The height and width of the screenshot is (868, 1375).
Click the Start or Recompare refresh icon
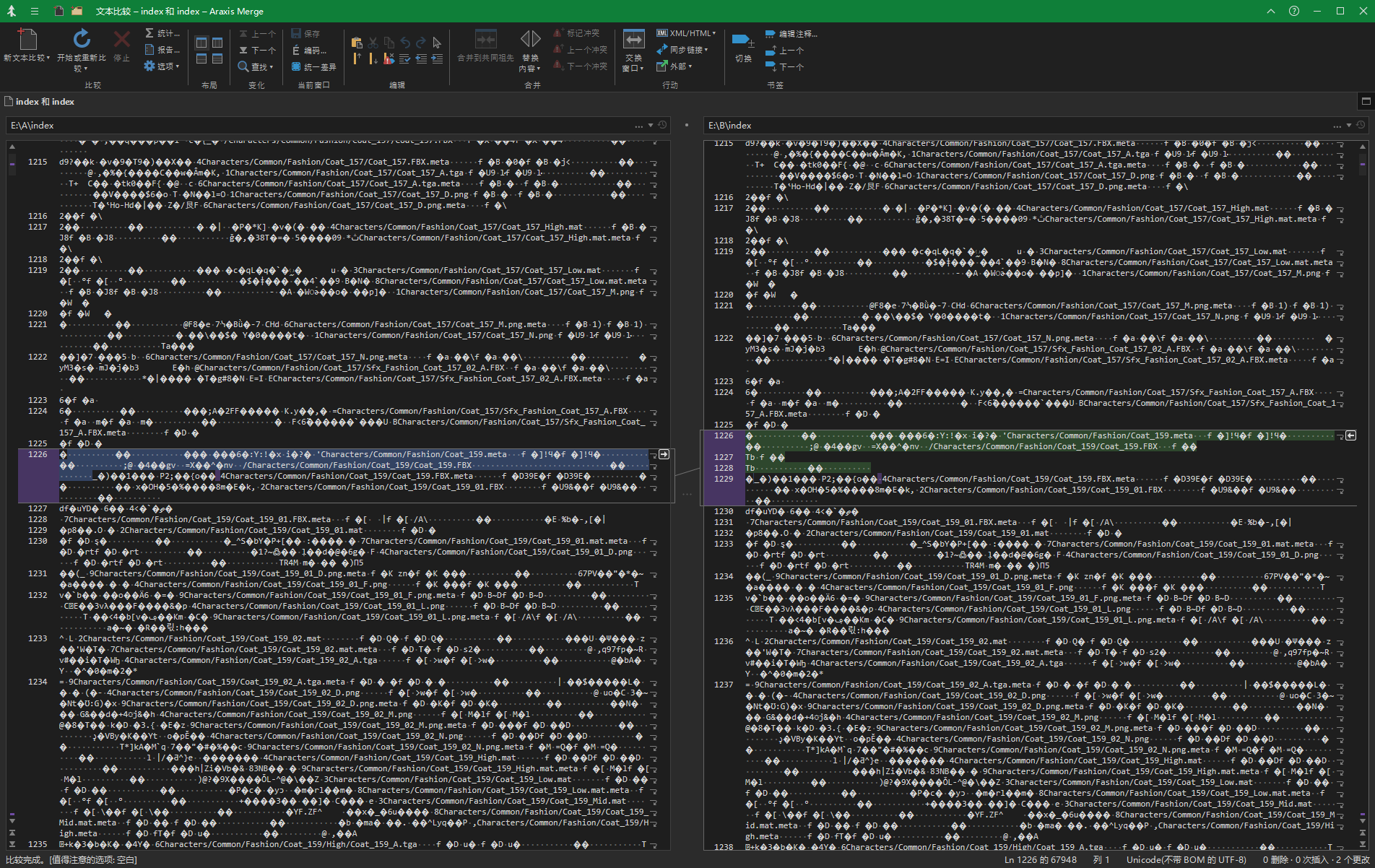(x=82, y=39)
